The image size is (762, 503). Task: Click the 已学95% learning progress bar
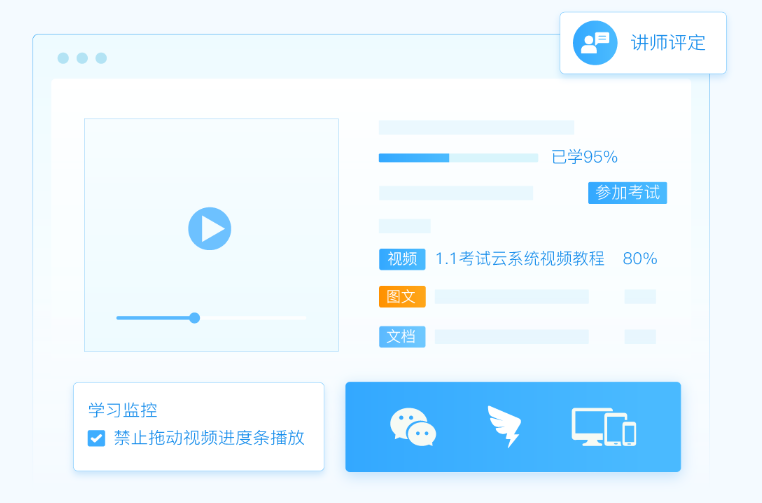pos(458,157)
